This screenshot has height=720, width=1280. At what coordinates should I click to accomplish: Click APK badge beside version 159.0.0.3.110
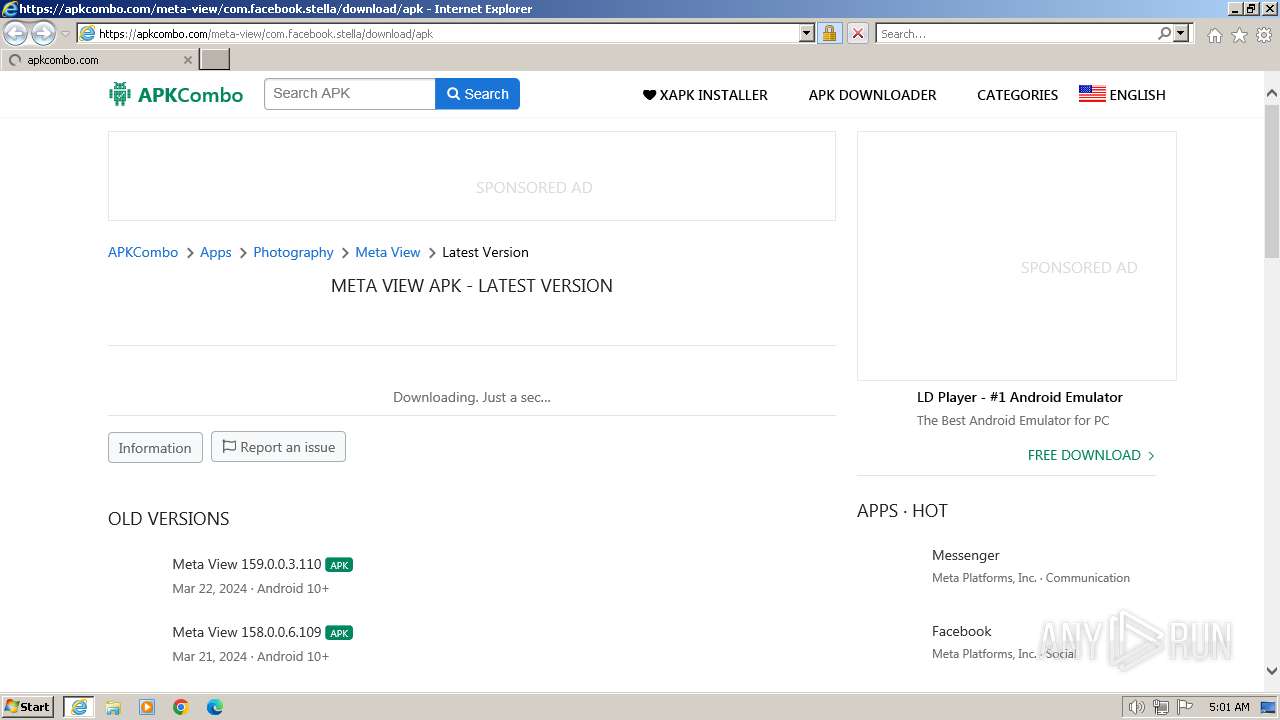point(339,565)
